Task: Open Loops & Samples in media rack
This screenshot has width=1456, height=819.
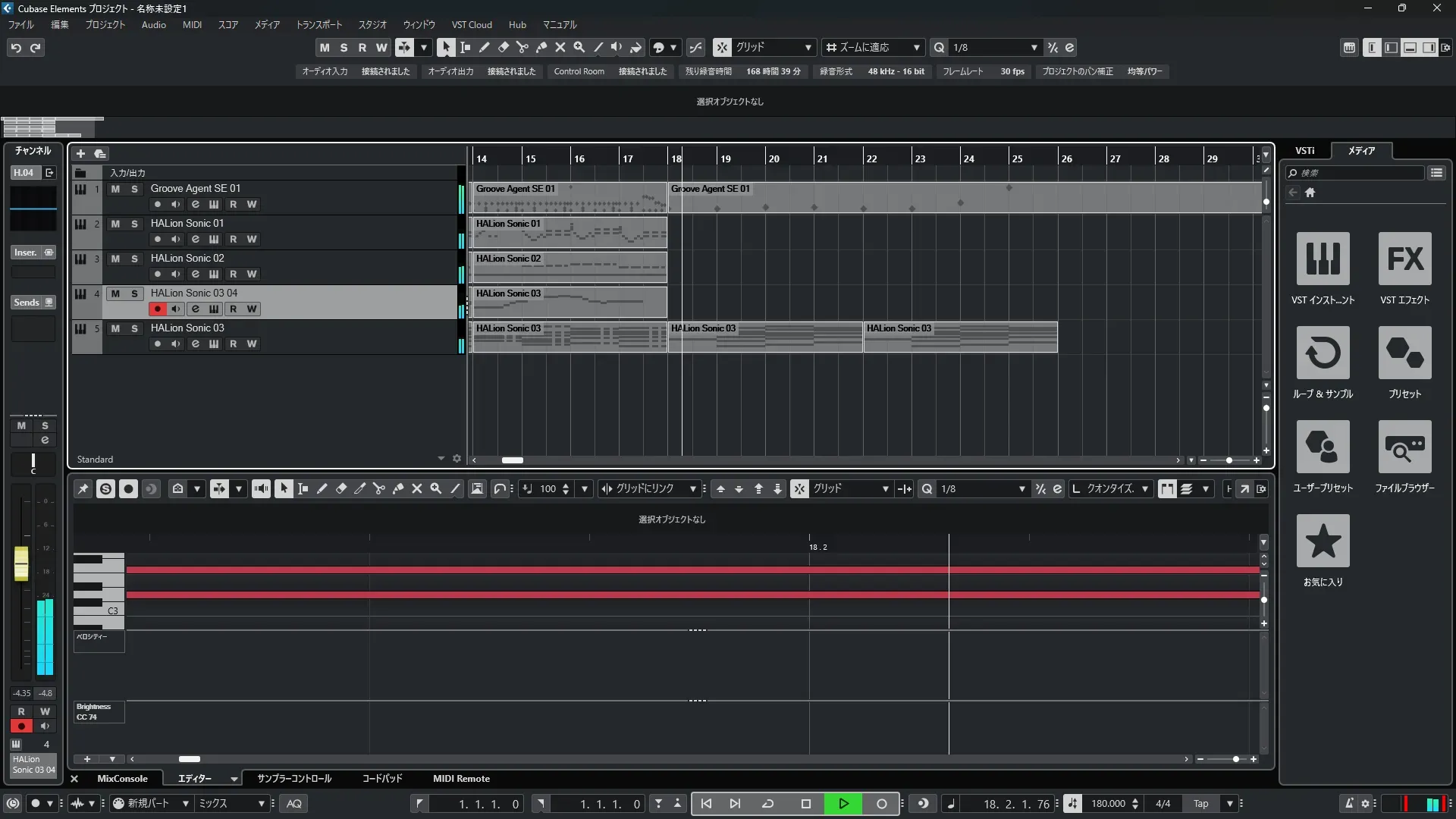Action: pos(1323,353)
